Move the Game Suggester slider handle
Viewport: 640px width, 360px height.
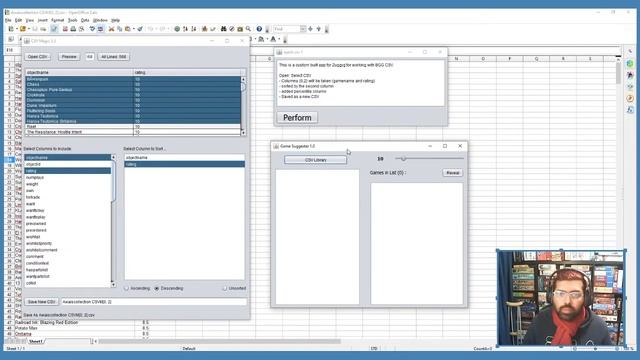[x=403, y=158]
